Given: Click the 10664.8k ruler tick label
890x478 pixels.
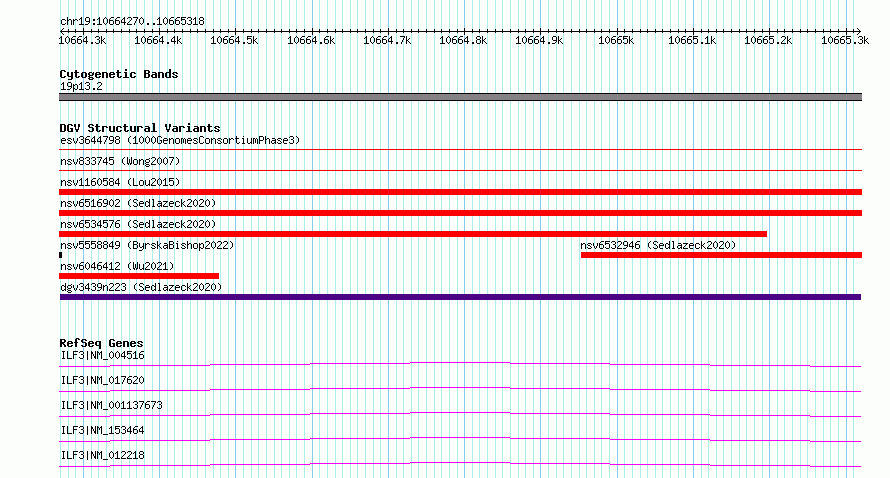Looking at the screenshot, I should pyautogui.click(x=463, y=40).
